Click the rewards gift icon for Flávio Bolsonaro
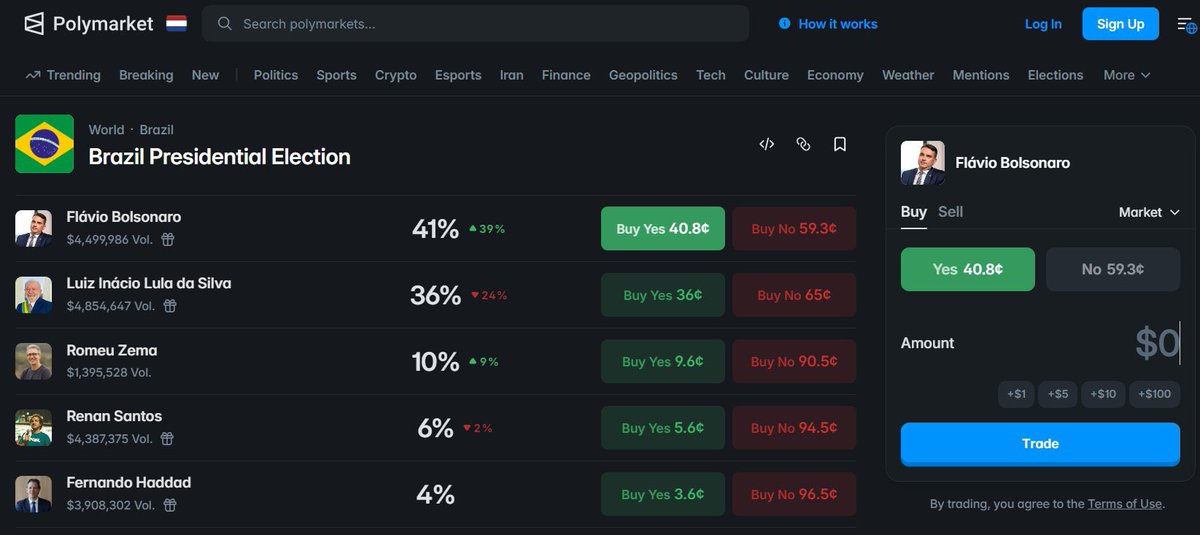 point(169,239)
